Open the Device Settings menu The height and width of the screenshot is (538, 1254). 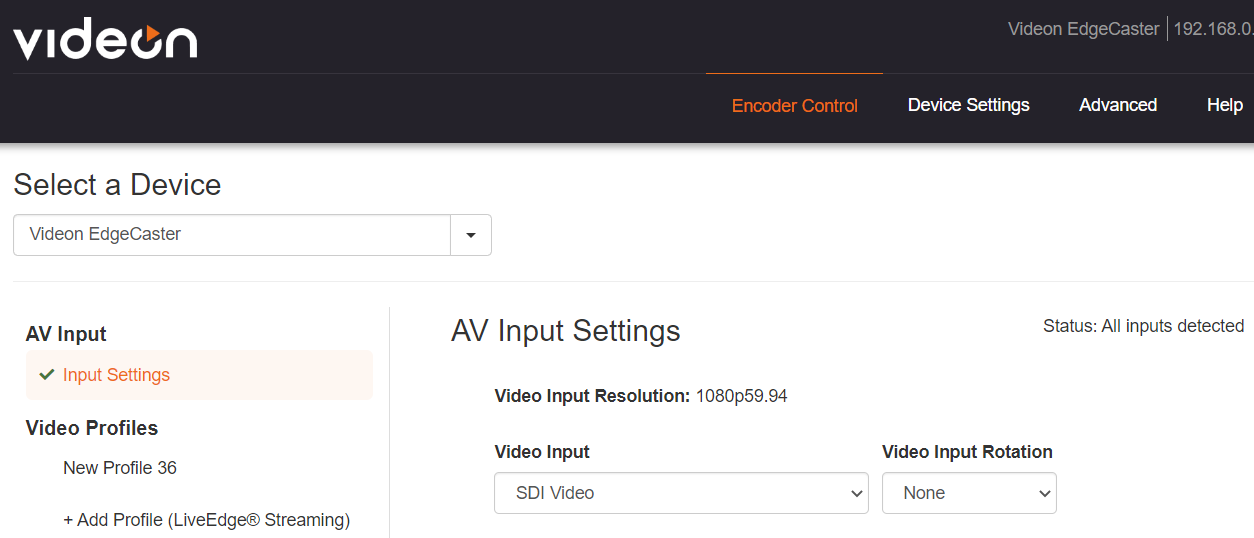[969, 105]
